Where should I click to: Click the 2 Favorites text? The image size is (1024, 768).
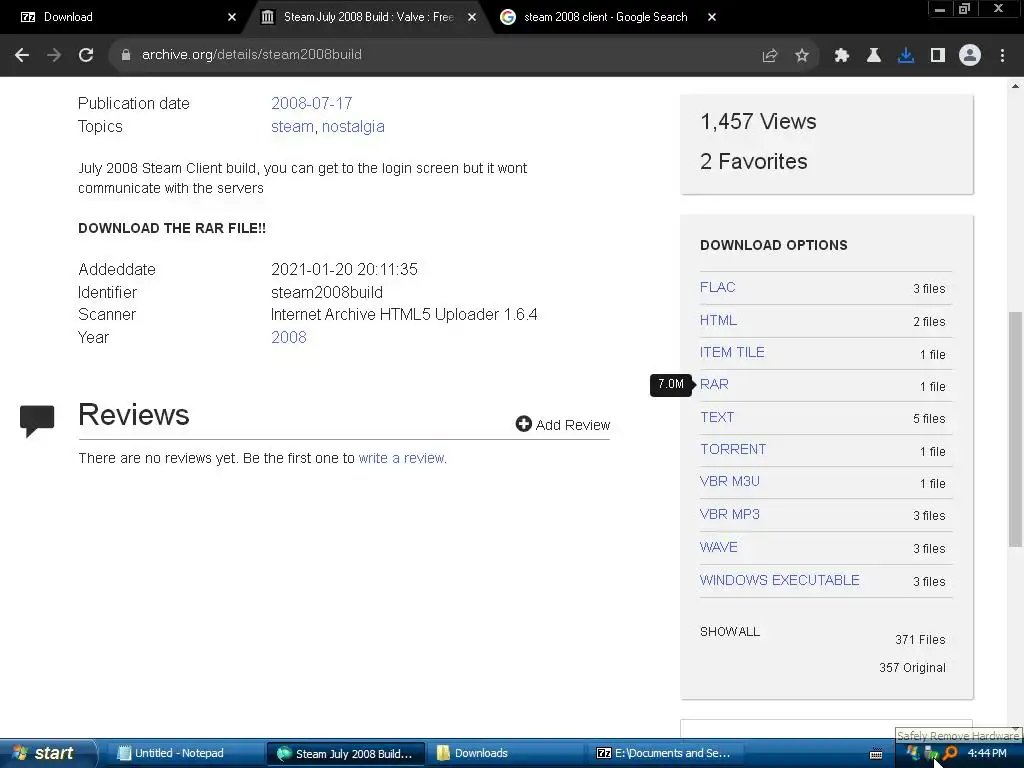coord(754,161)
